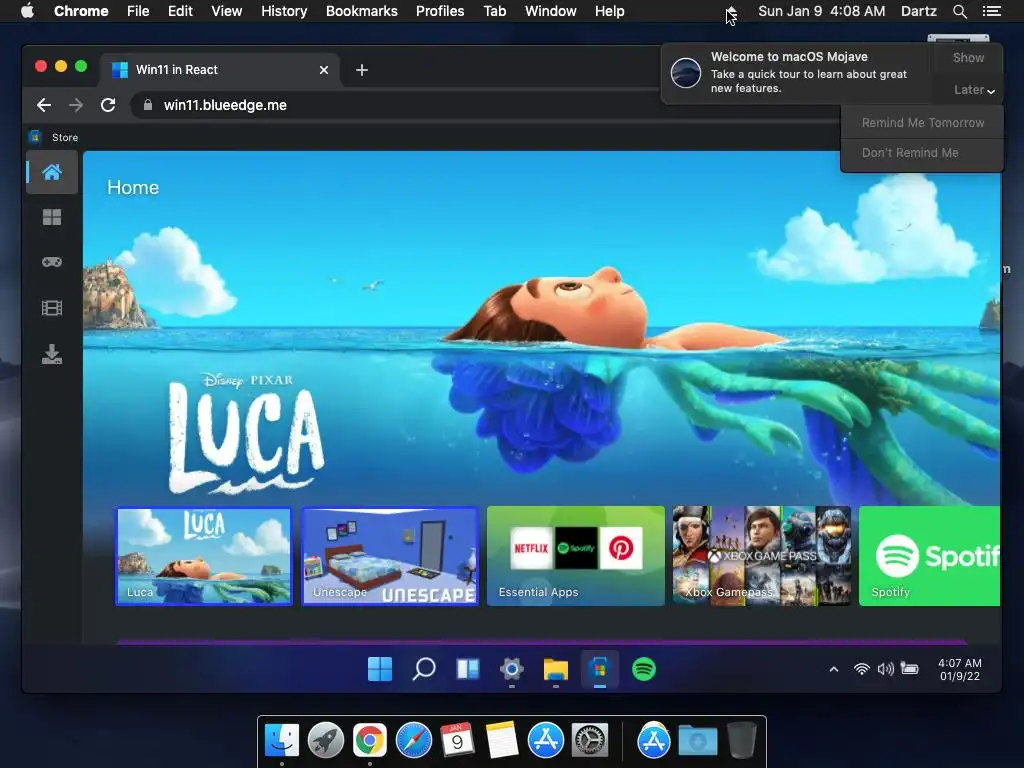The height and width of the screenshot is (768, 1024).
Task: Open the Apps grid sidebar icon
Action: (52, 217)
